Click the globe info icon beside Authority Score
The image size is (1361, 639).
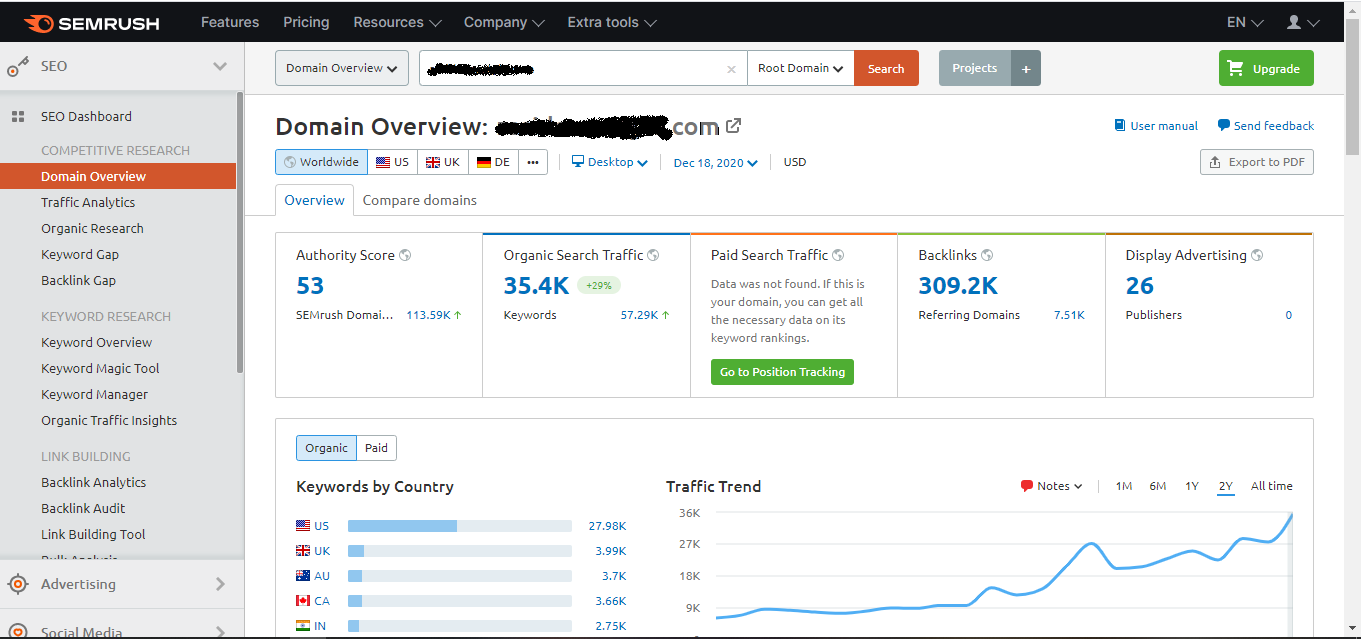tap(405, 255)
